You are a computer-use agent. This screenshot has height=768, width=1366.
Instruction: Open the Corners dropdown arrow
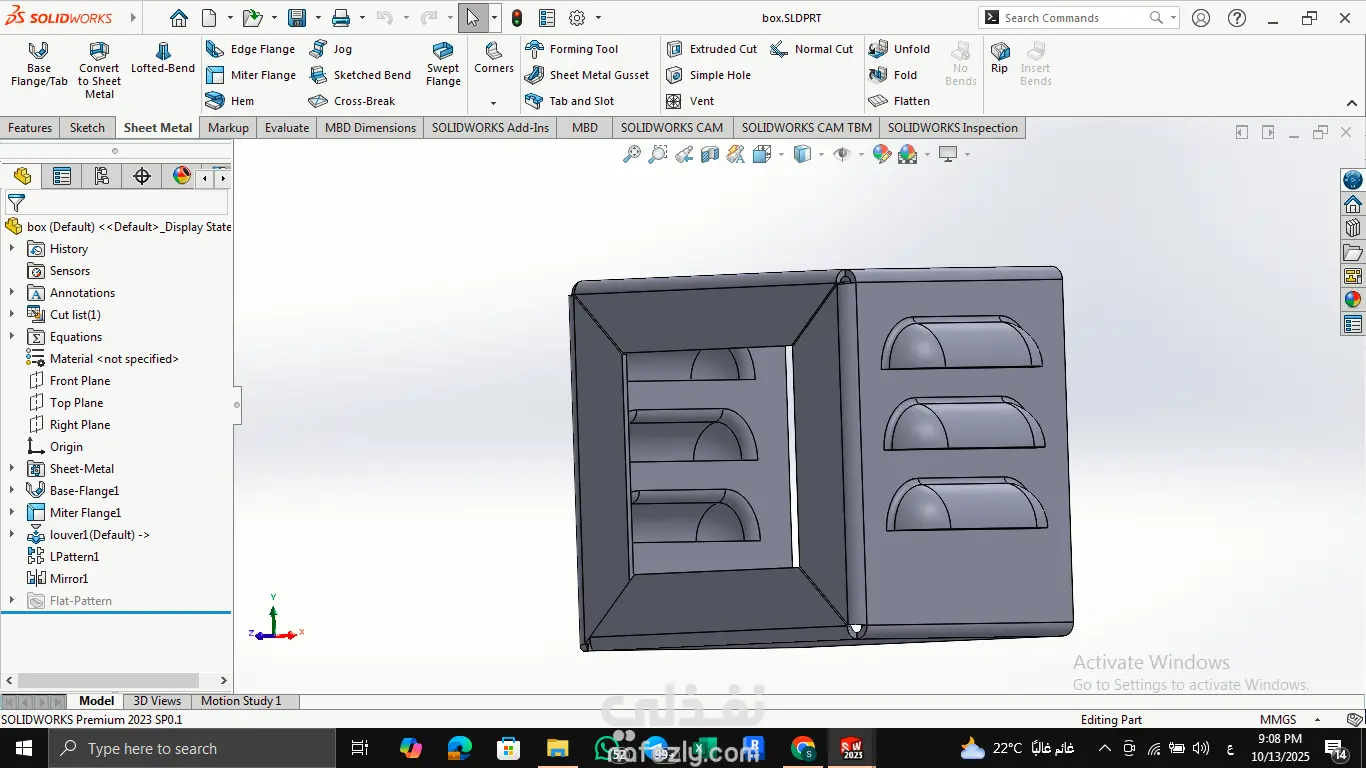coord(493,103)
